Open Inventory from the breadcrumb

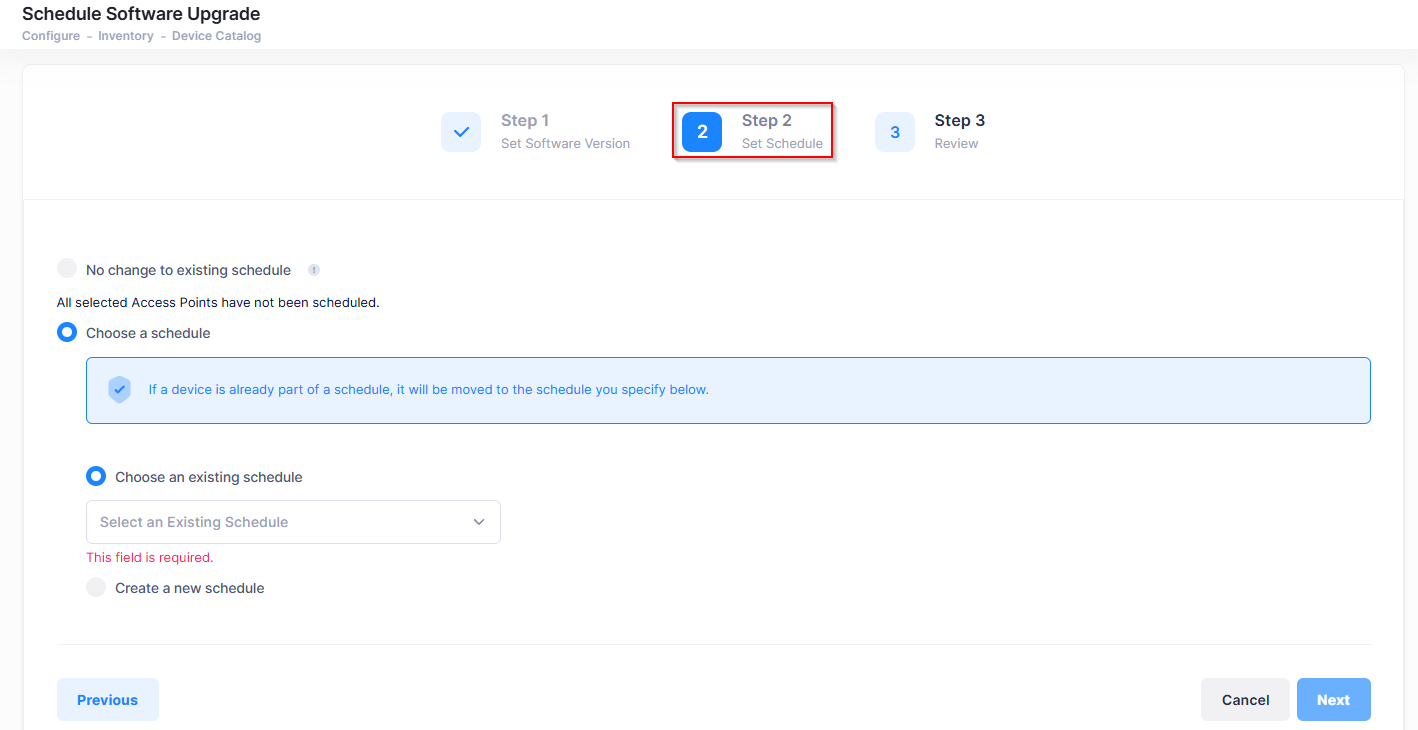tap(126, 36)
